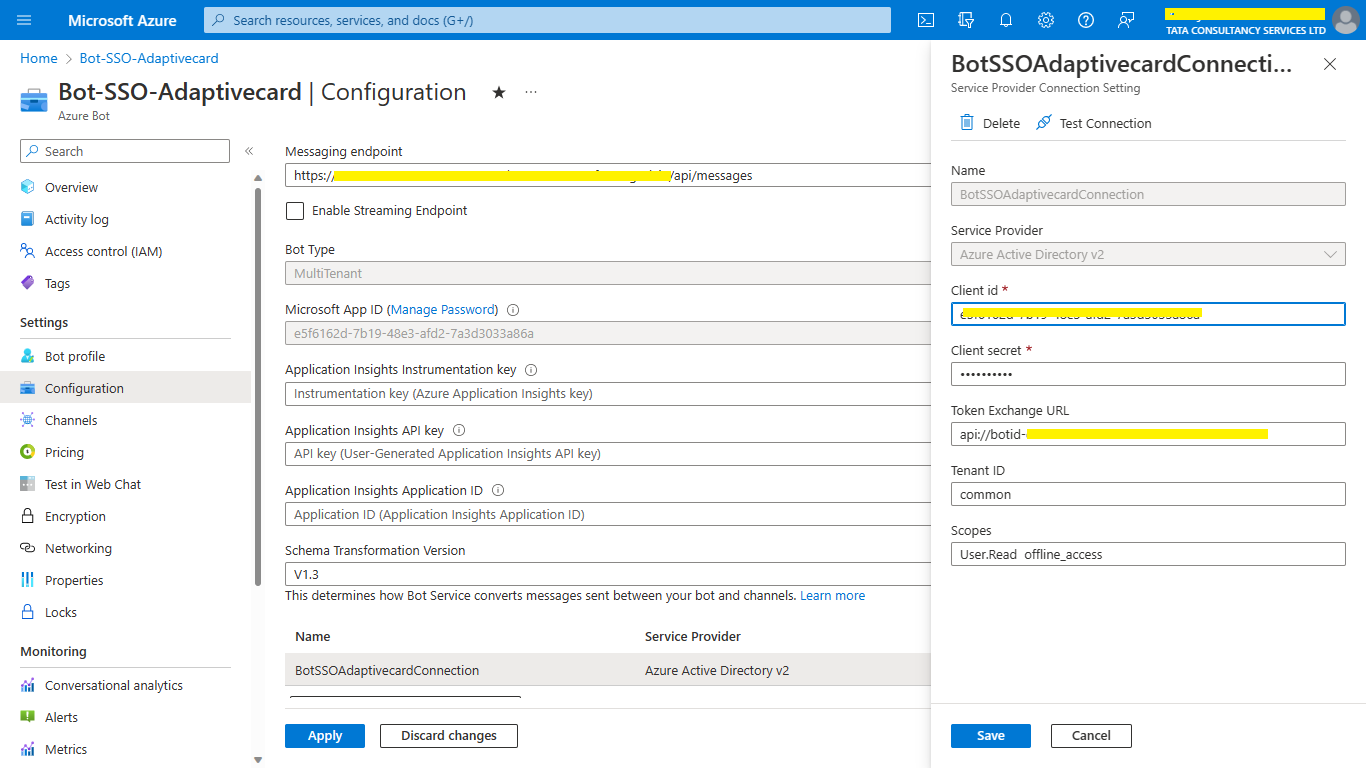Screen dimensions: 1366x768
Task: Click the Bot-SSO-Adaptivecard breadcrumb
Action: pyautogui.click(x=149, y=58)
